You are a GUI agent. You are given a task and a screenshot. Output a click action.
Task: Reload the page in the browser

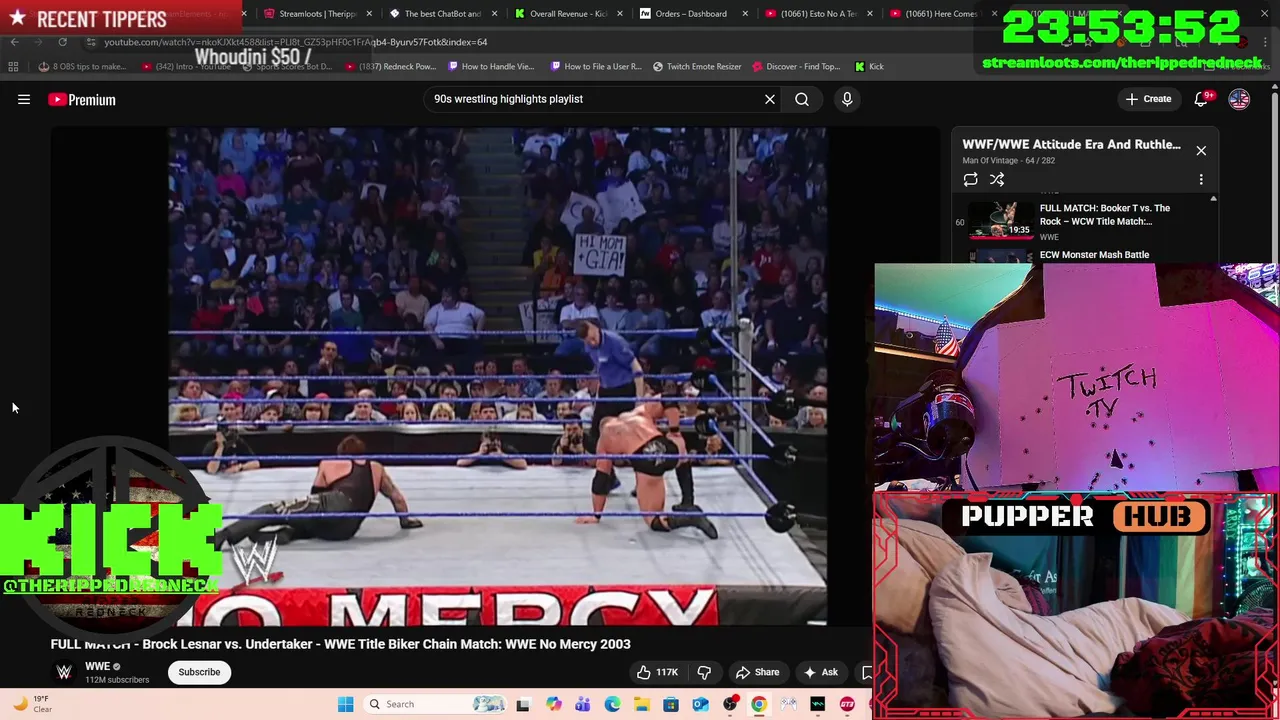coord(62,42)
